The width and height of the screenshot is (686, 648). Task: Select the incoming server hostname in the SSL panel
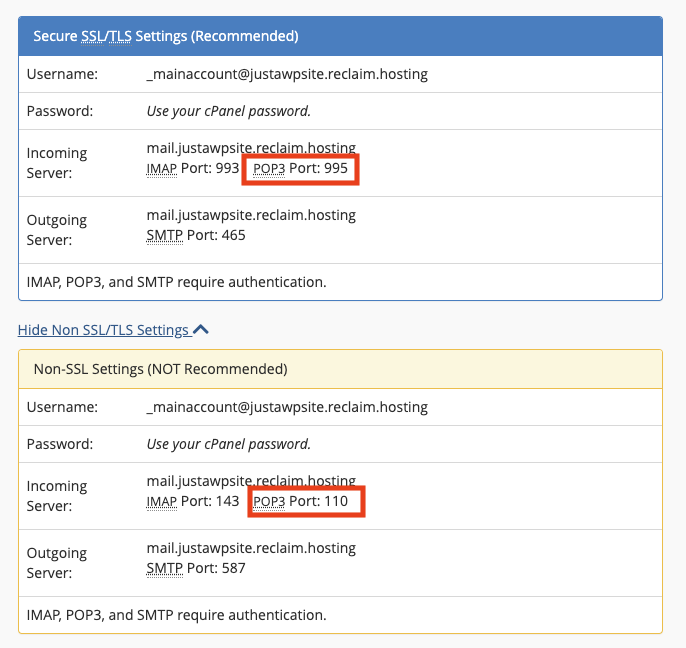click(251, 148)
